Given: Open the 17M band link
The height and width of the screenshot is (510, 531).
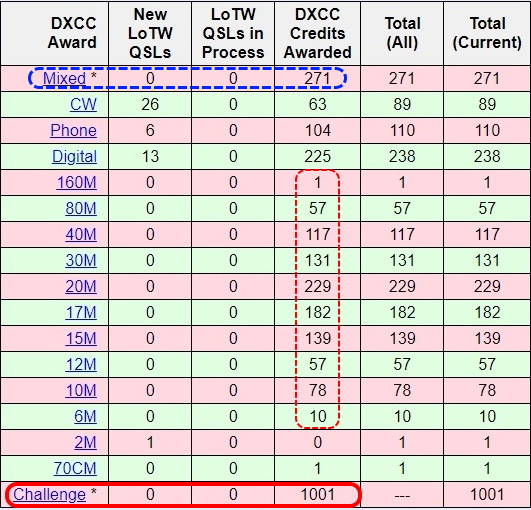Looking at the screenshot, I should tap(81, 312).
